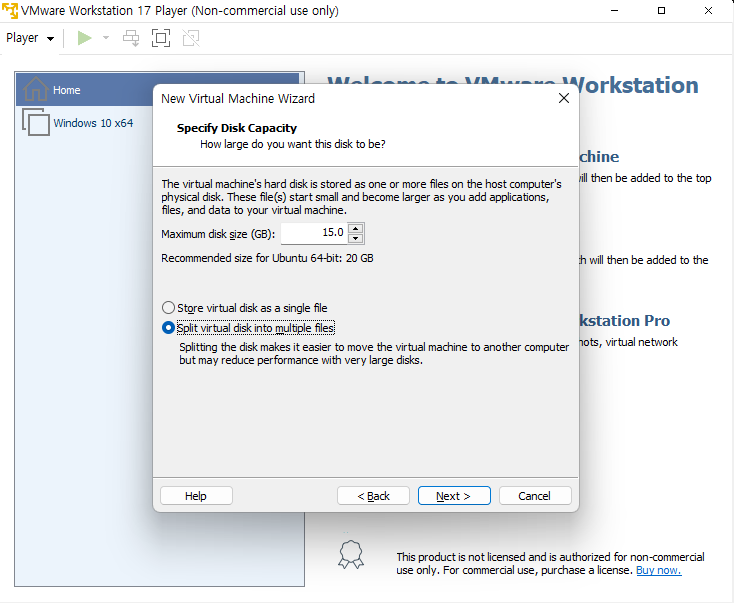Screen dimensions: 734x603
Task: Click the green Power On play icon
Action: coord(85,38)
